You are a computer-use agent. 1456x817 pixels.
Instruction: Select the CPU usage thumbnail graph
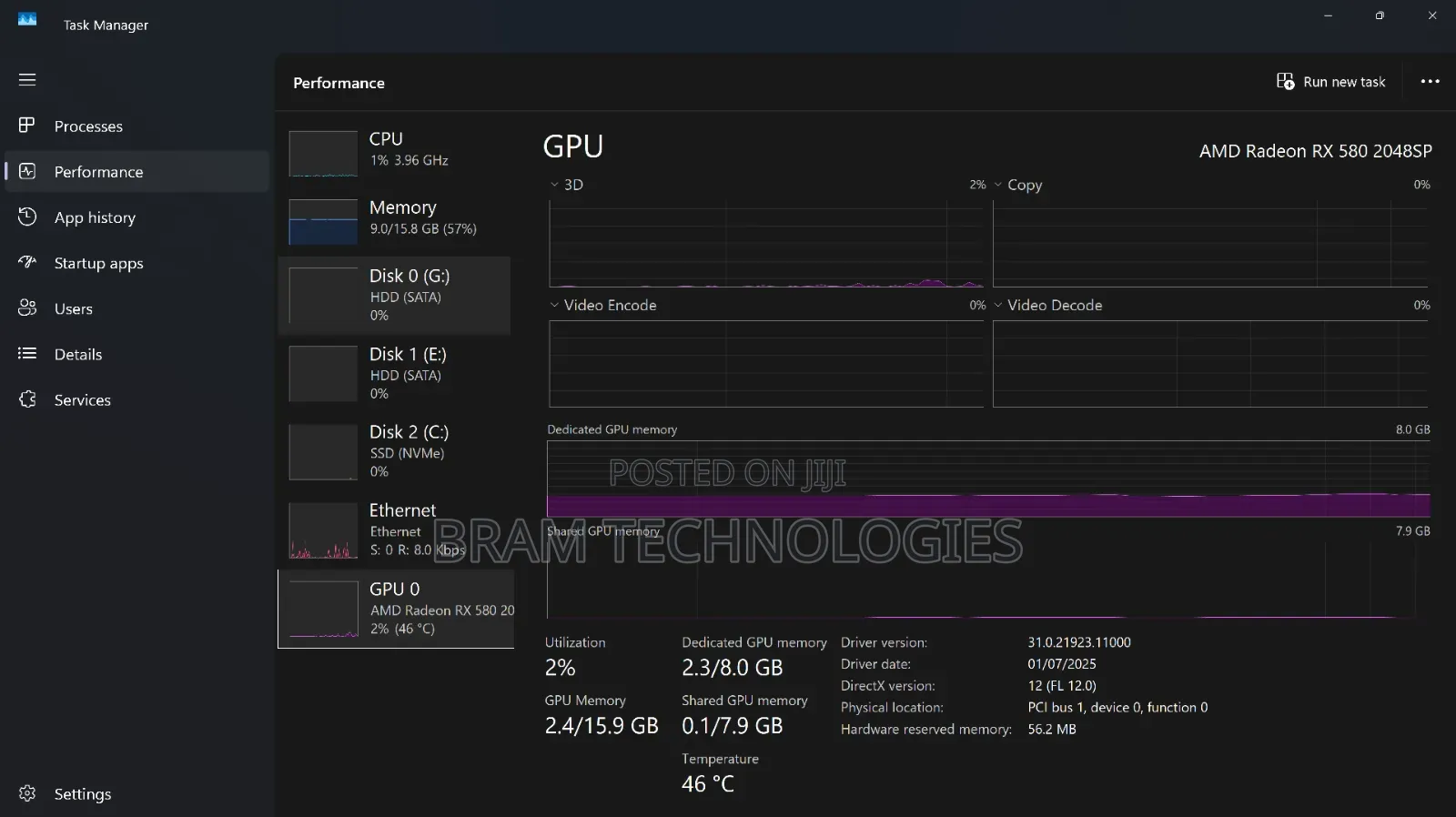tap(323, 154)
